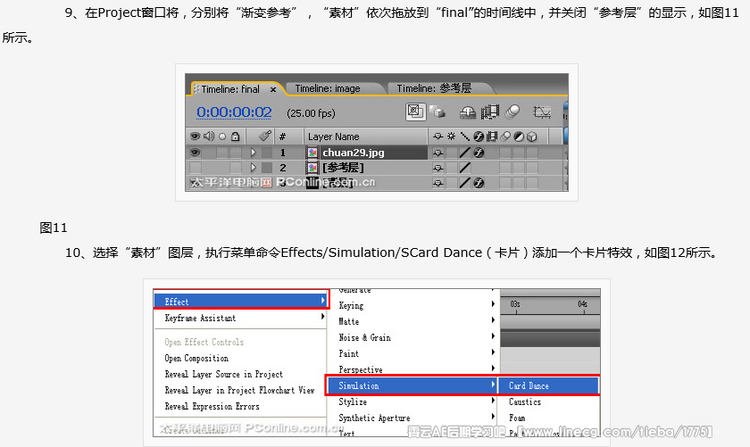
Task: Click the Motion Blur column header icon
Action: point(506,137)
